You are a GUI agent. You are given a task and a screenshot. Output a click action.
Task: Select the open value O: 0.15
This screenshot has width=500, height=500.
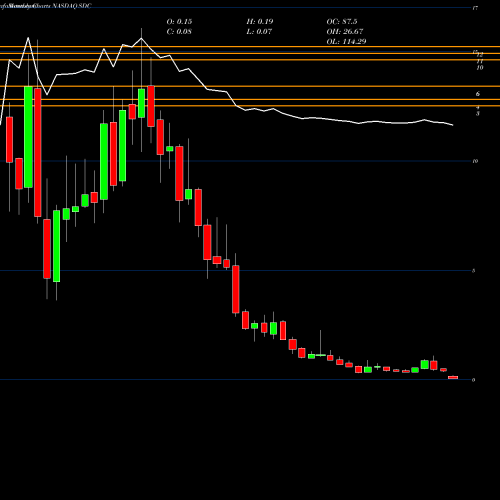click(x=179, y=21)
